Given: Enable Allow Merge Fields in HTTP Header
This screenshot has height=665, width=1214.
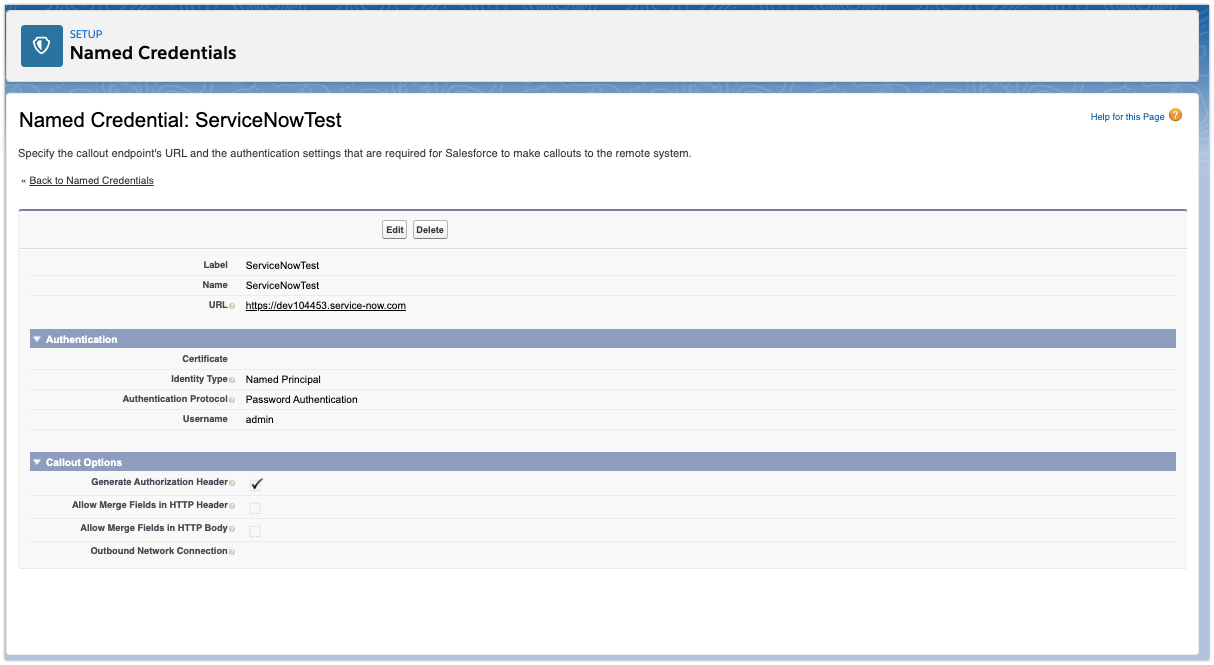Looking at the screenshot, I should 255,507.
